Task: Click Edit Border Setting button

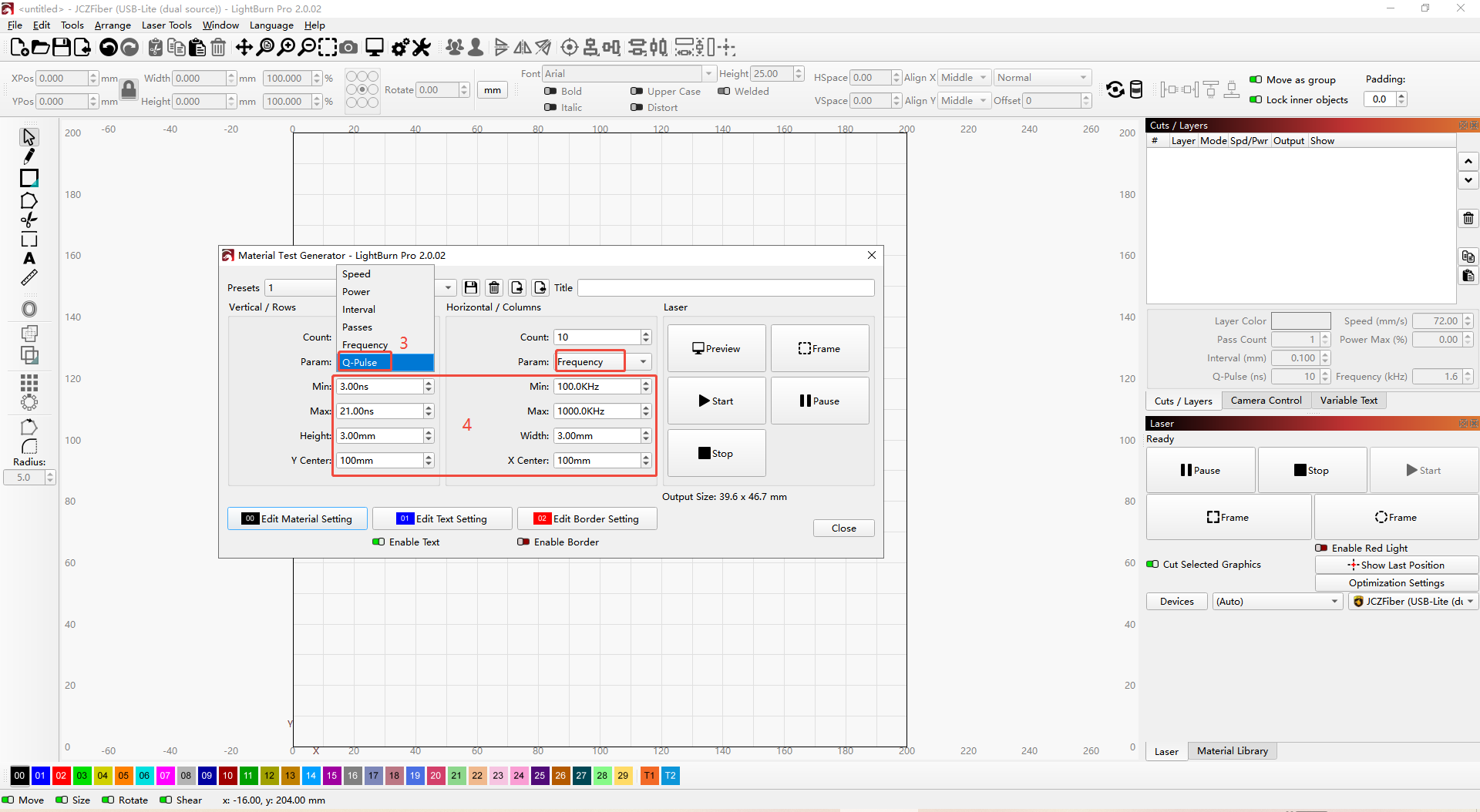Action: [x=587, y=518]
